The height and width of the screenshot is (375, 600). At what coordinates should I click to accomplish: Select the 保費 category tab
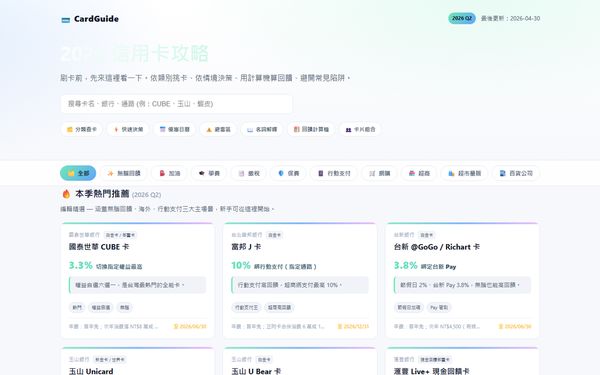click(x=288, y=173)
